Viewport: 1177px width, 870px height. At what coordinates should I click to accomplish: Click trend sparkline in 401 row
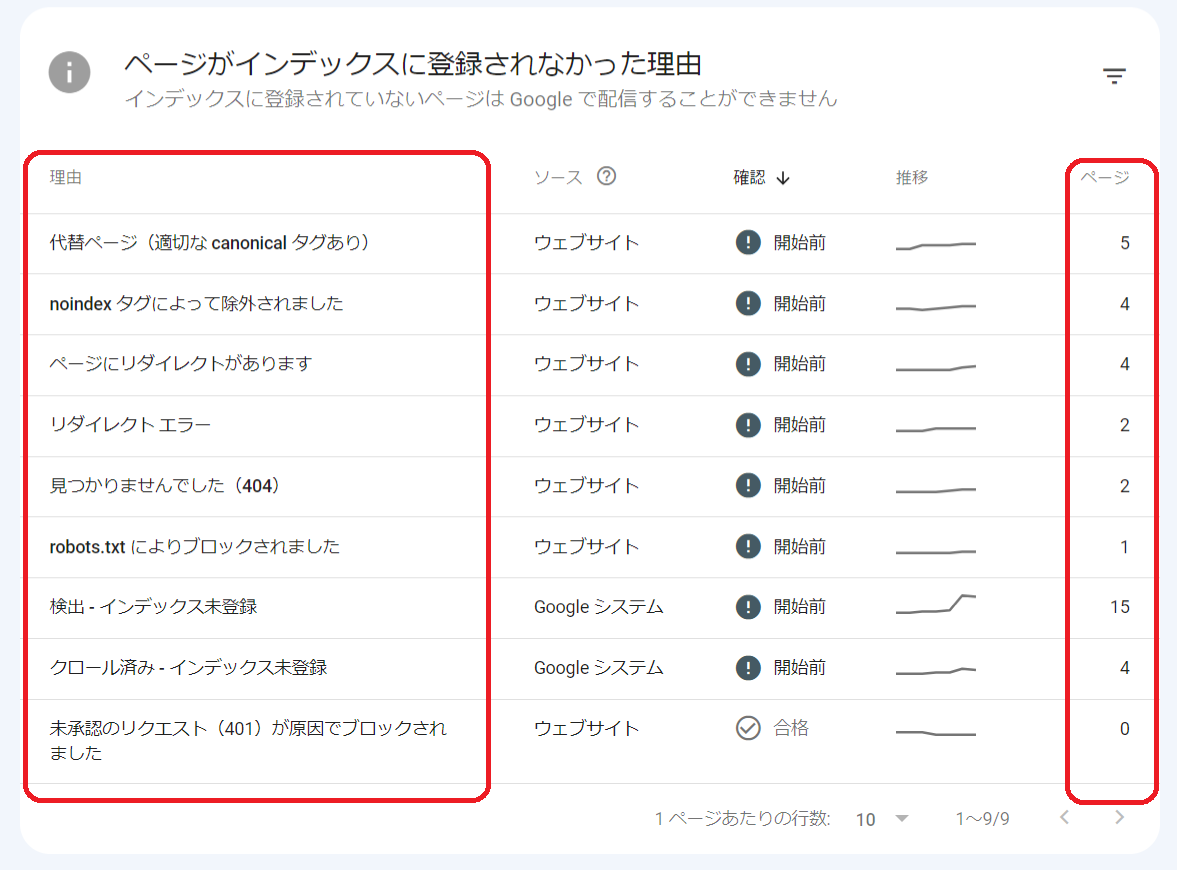tap(936, 733)
